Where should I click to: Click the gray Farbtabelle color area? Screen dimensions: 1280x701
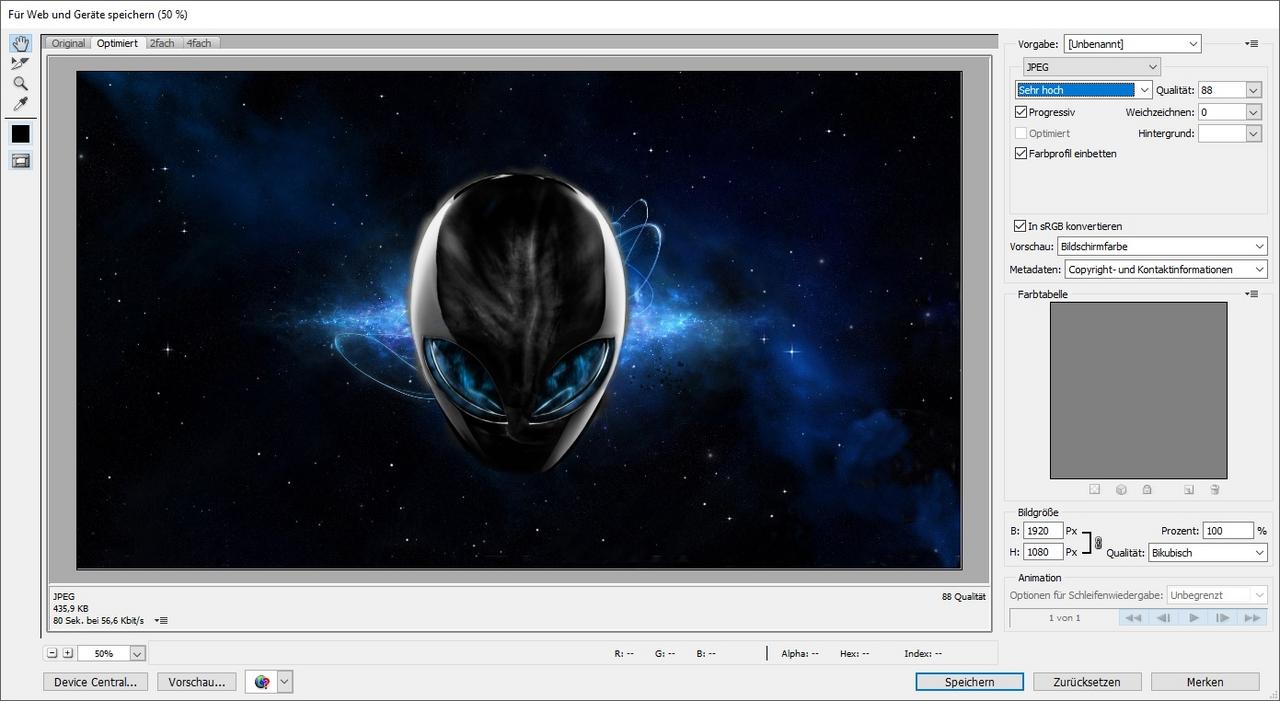point(1138,390)
